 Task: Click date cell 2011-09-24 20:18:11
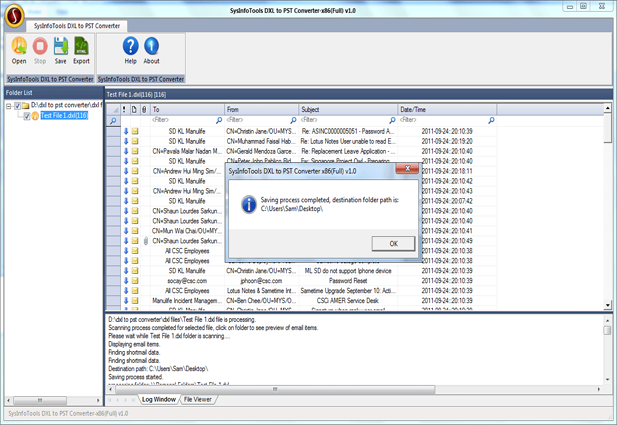447,171
